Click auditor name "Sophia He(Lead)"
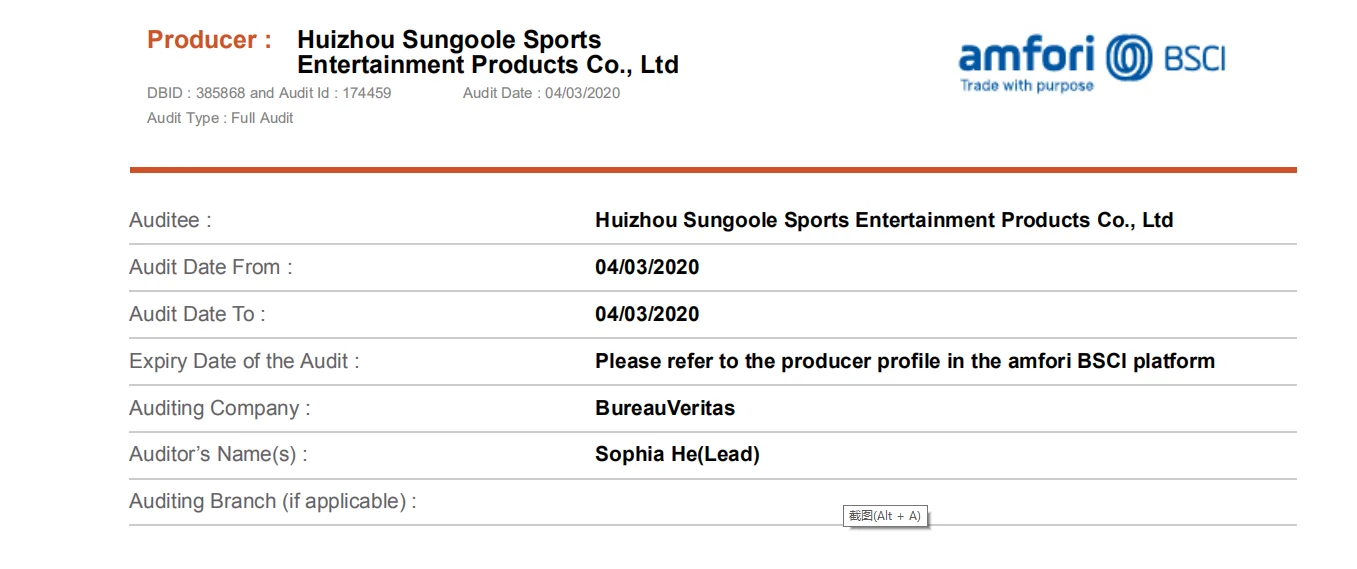 pyautogui.click(x=677, y=454)
